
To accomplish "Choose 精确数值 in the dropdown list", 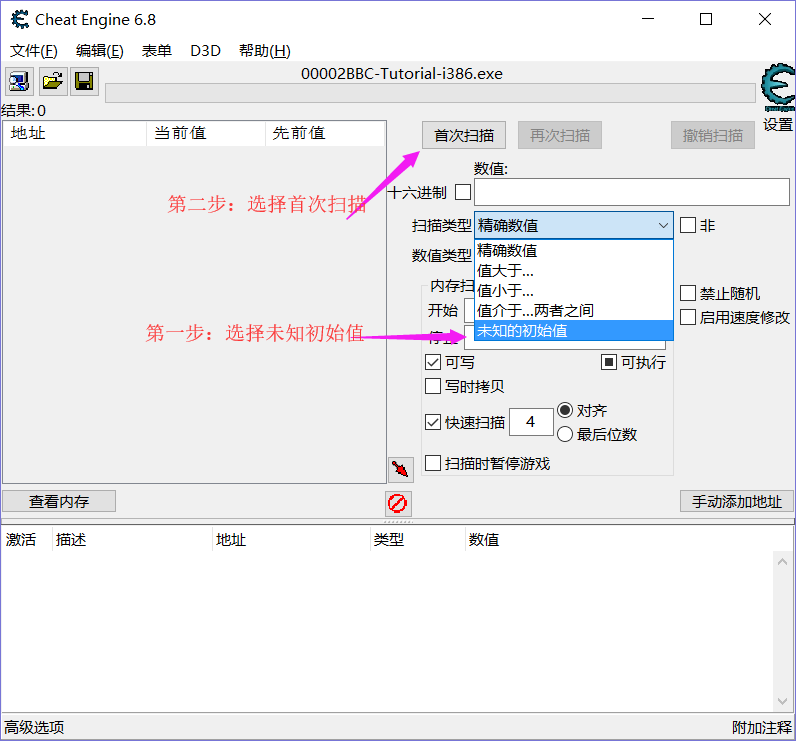I will coord(574,250).
